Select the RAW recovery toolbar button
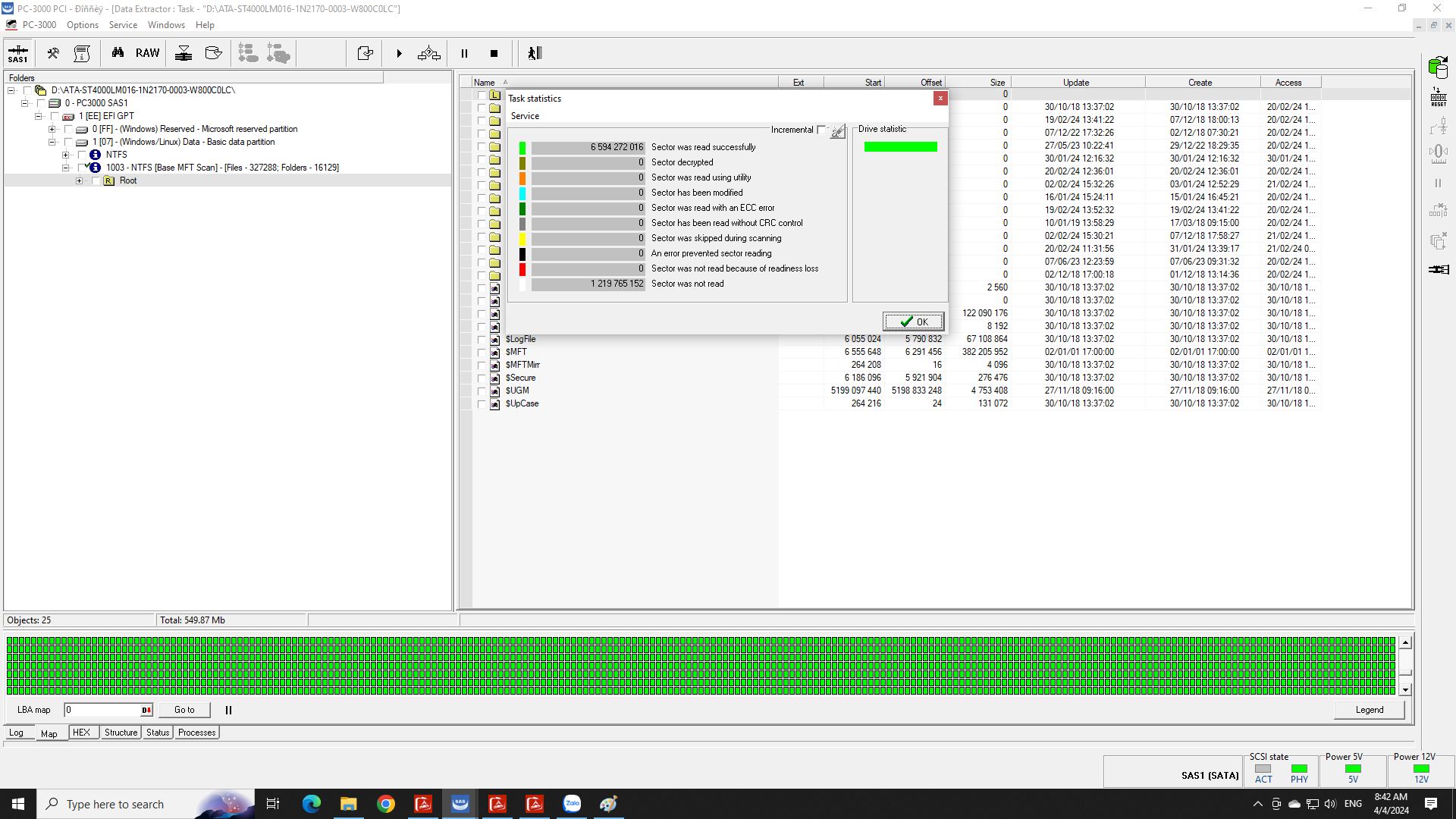1456x819 pixels. [x=147, y=53]
